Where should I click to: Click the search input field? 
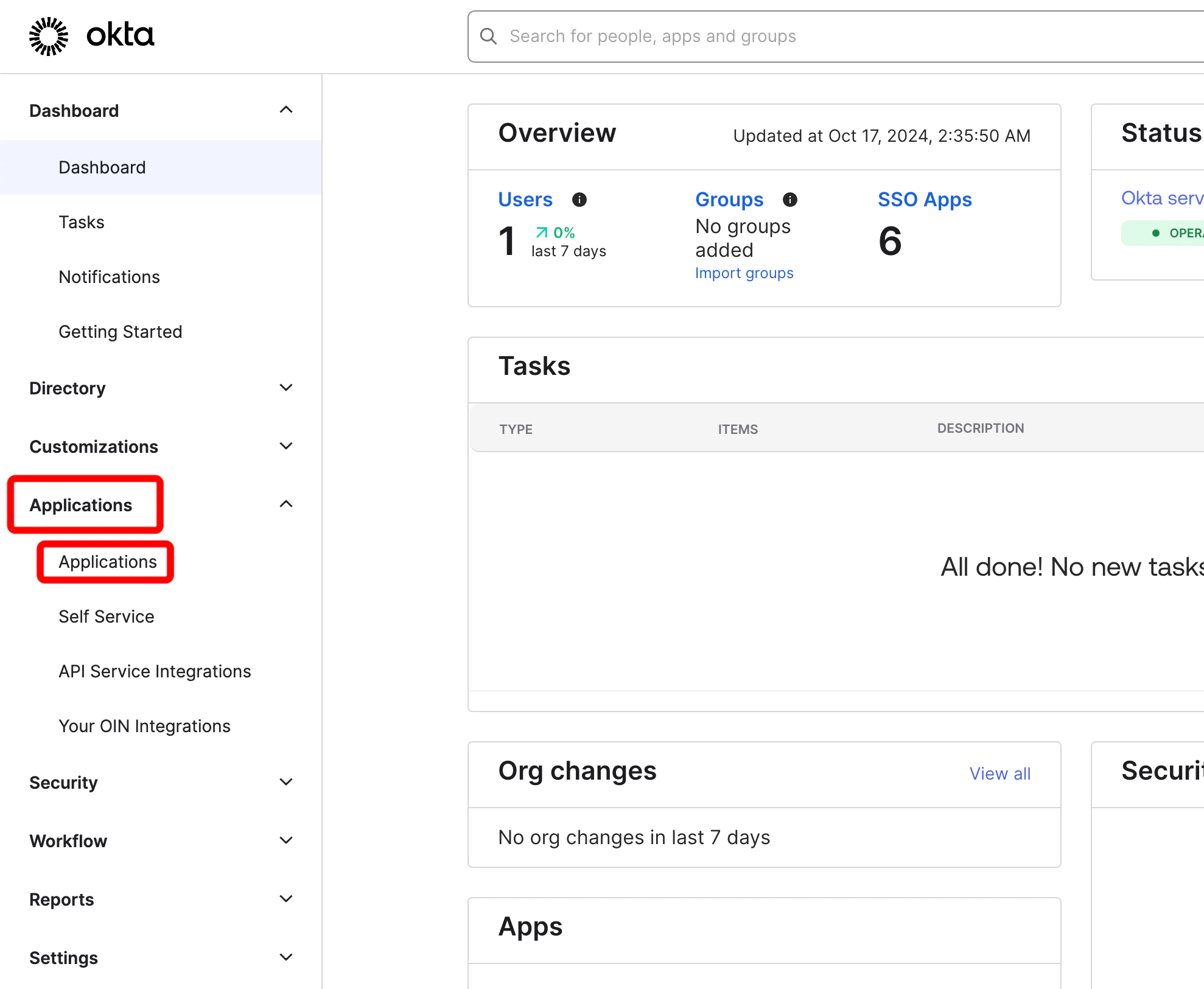730,37
